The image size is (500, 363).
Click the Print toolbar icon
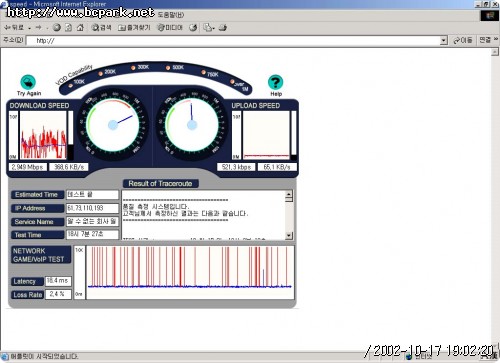point(223,28)
